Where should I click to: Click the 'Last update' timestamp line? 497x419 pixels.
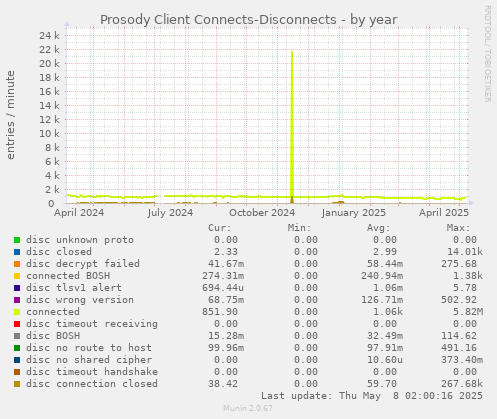point(372,396)
